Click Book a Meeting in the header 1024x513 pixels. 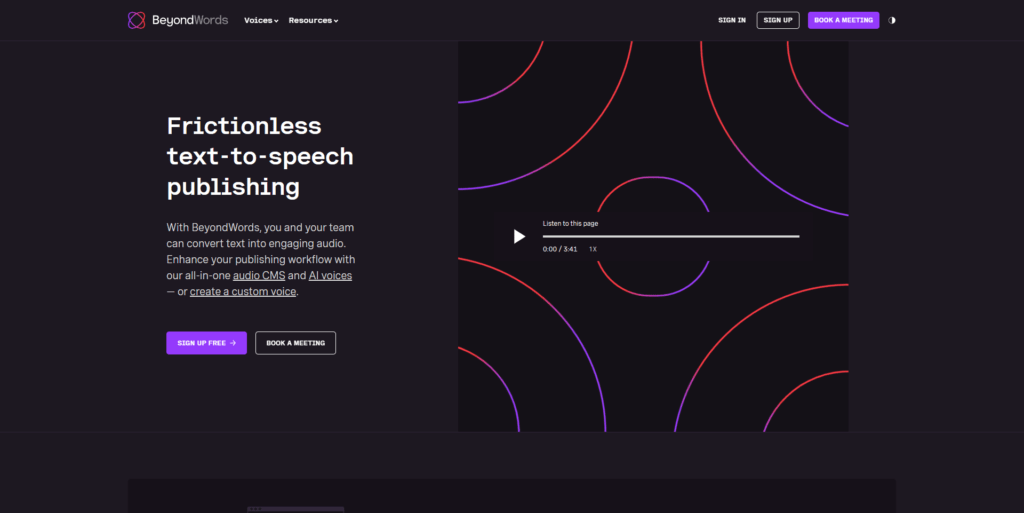tap(843, 20)
